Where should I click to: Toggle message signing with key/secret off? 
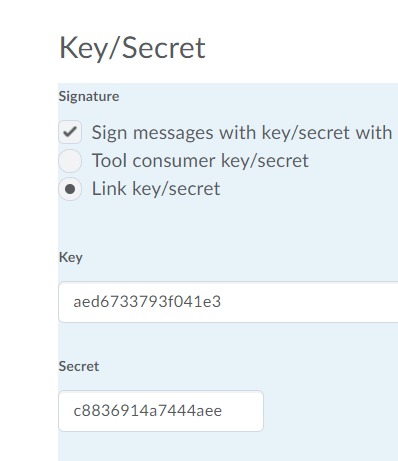pos(70,132)
